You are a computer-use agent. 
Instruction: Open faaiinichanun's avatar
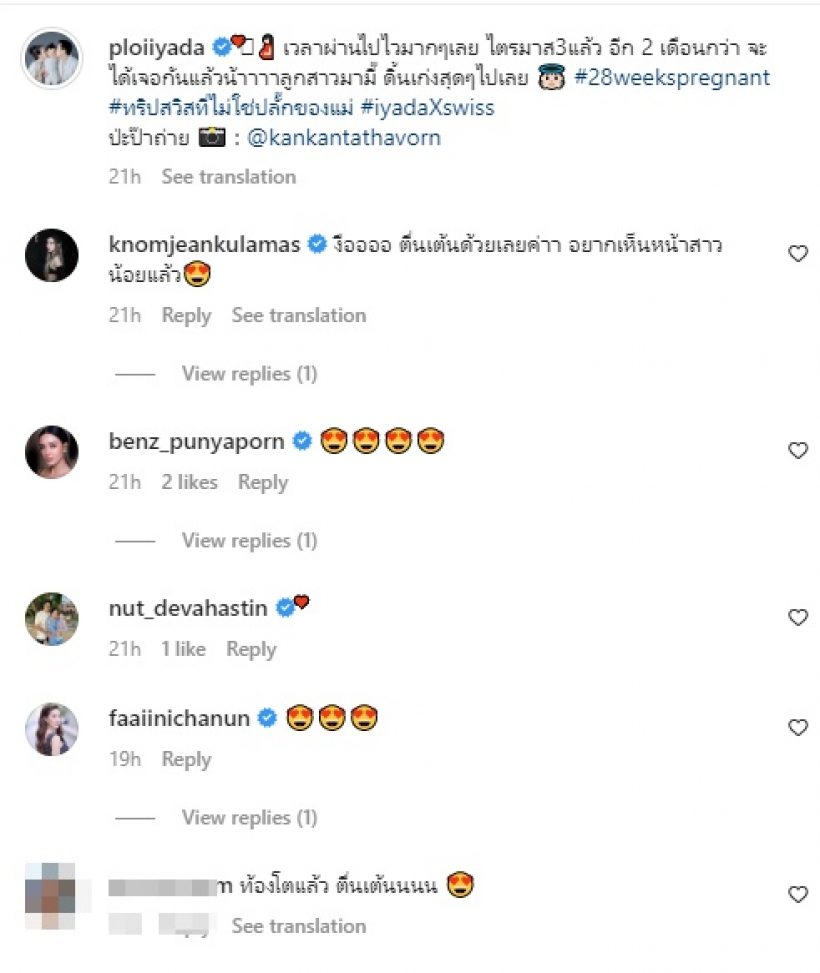click(51, 729)
